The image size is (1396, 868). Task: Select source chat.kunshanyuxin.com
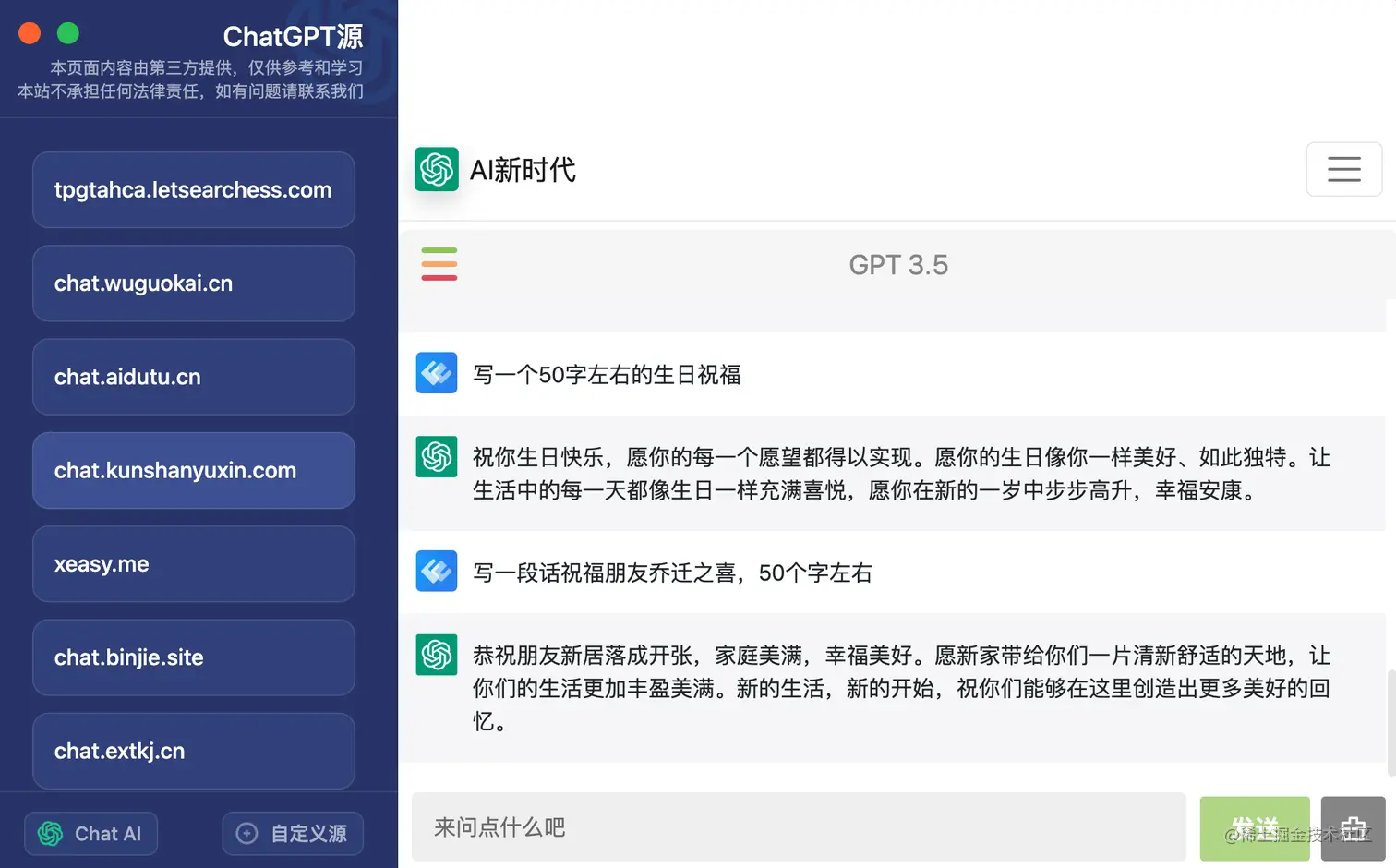pyautogui.click(x=194, y=471)
